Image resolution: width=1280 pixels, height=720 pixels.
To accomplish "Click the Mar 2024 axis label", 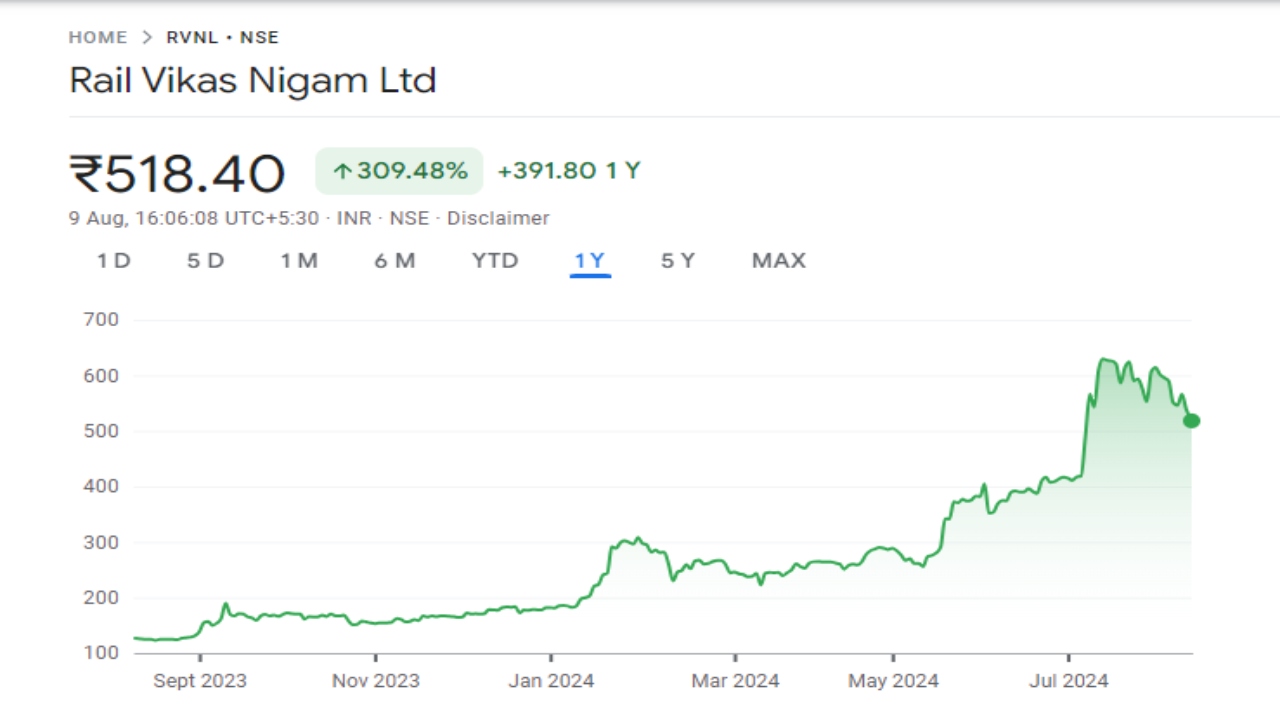I will point(735,681).
